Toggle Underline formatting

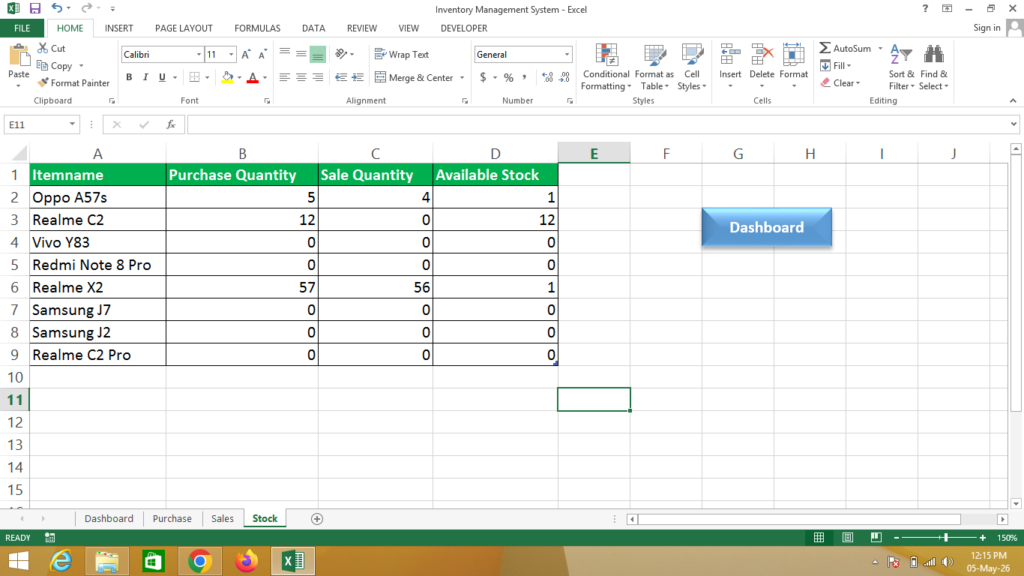point(162,77)
